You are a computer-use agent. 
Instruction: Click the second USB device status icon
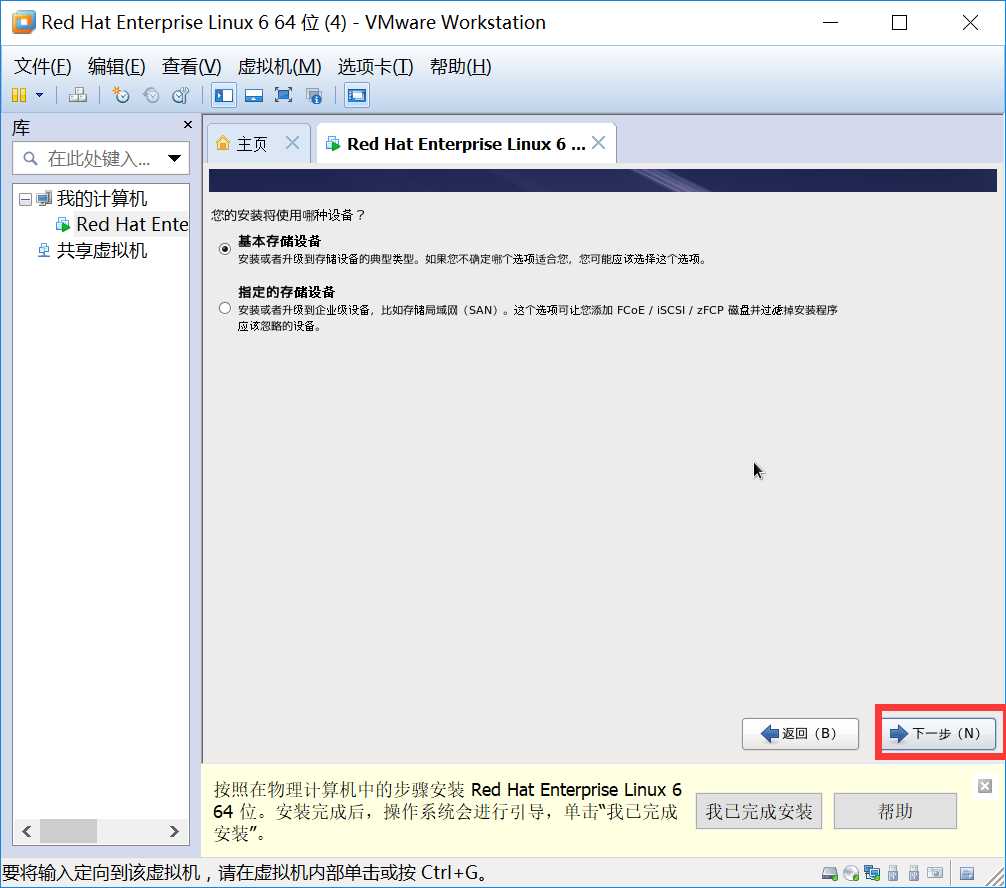[914, 873]
